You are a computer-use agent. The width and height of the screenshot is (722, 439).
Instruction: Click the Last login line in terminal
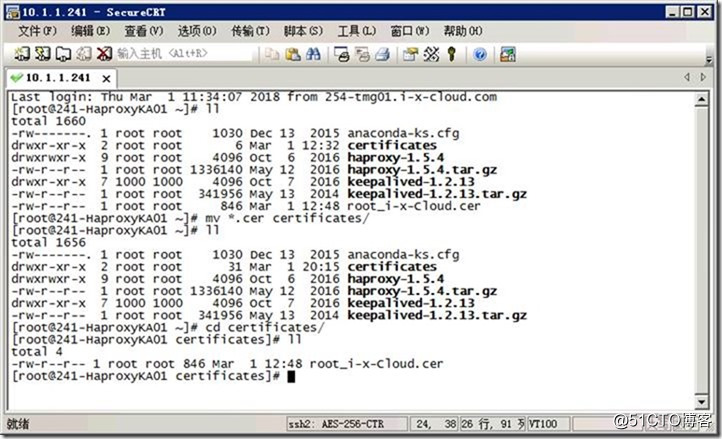(254, 97)
